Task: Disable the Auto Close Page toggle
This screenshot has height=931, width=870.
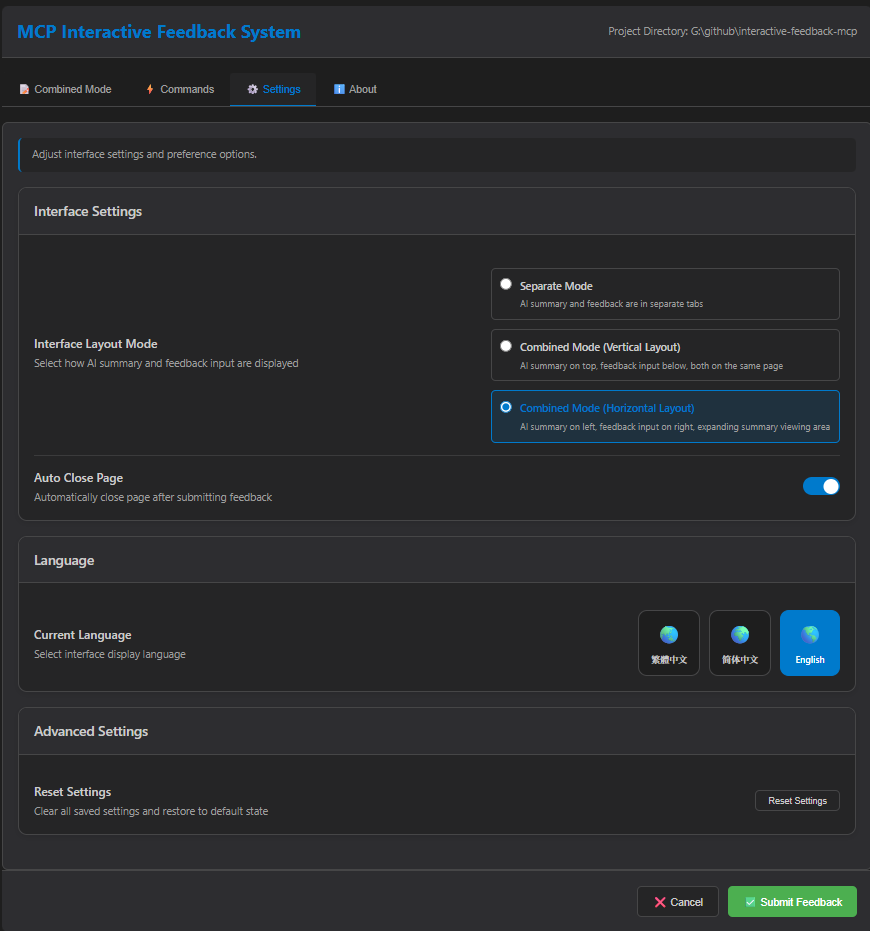Action: coord(821,486)
